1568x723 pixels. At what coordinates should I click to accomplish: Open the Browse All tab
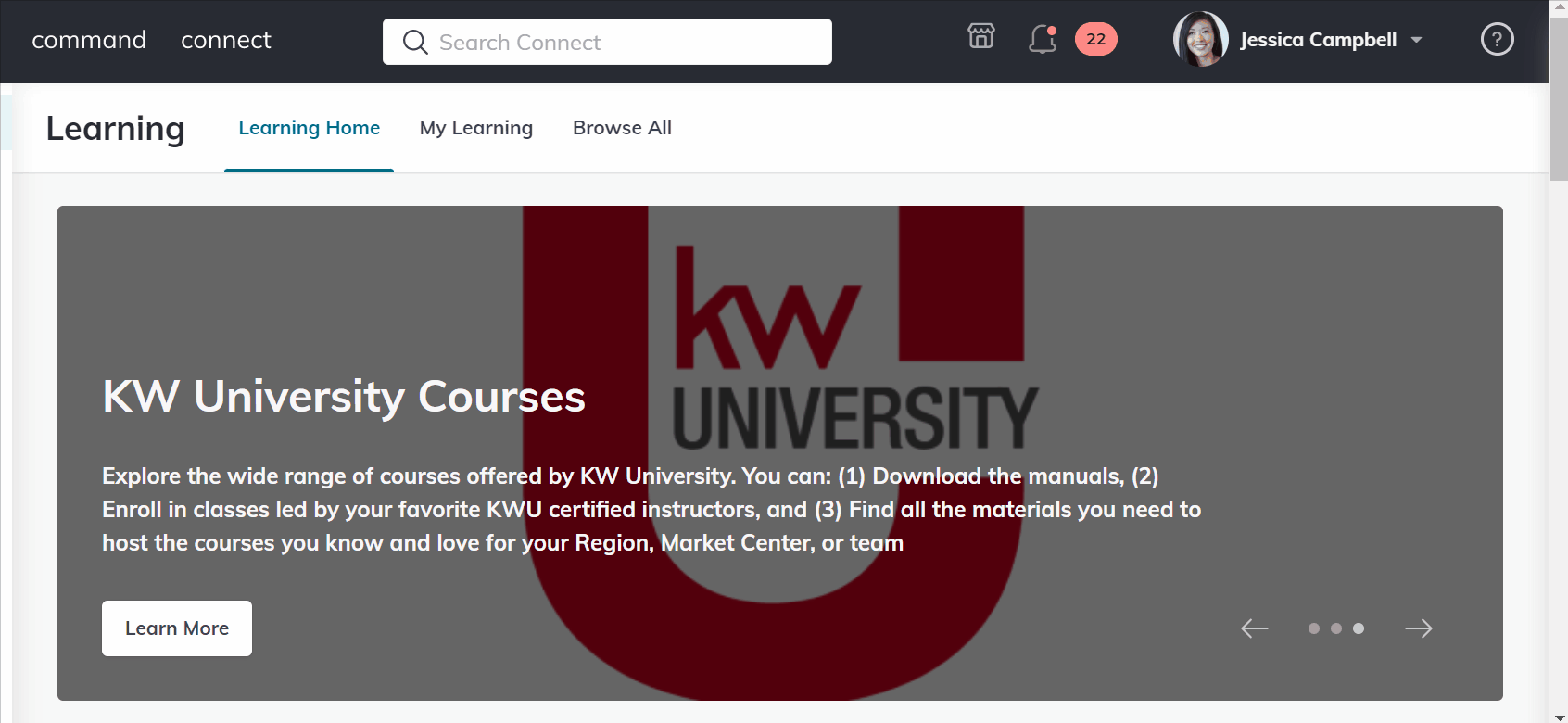click(x=623, y=128)
